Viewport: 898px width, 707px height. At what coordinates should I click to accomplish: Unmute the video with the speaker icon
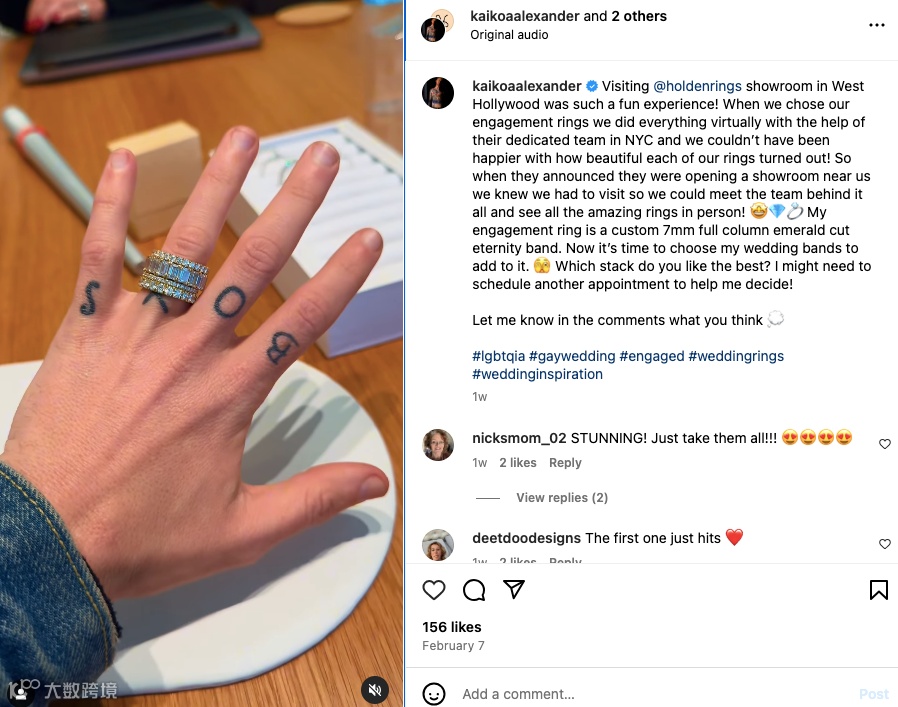point(375,690)
